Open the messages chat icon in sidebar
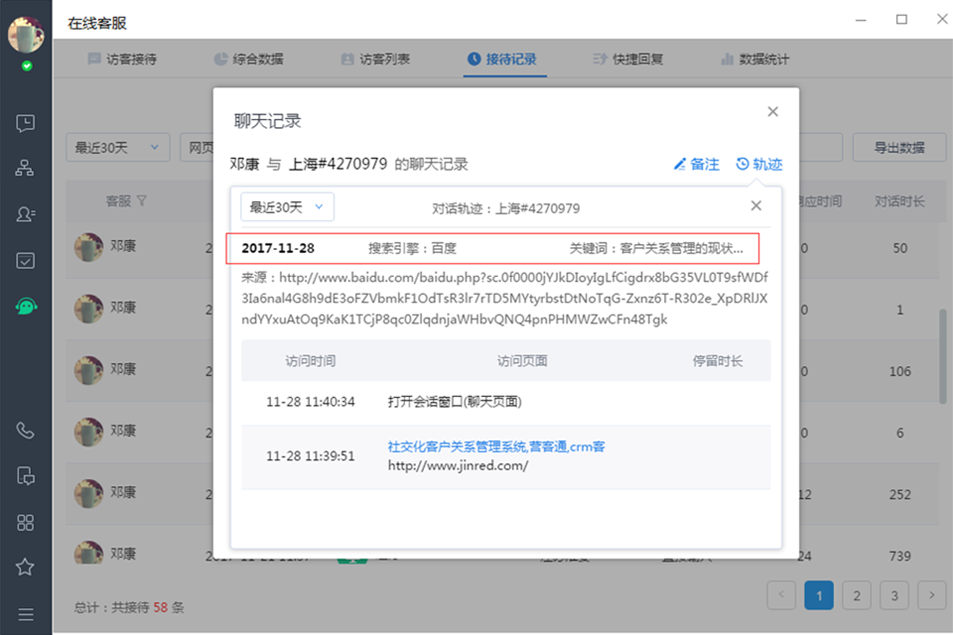 [26, 123]
